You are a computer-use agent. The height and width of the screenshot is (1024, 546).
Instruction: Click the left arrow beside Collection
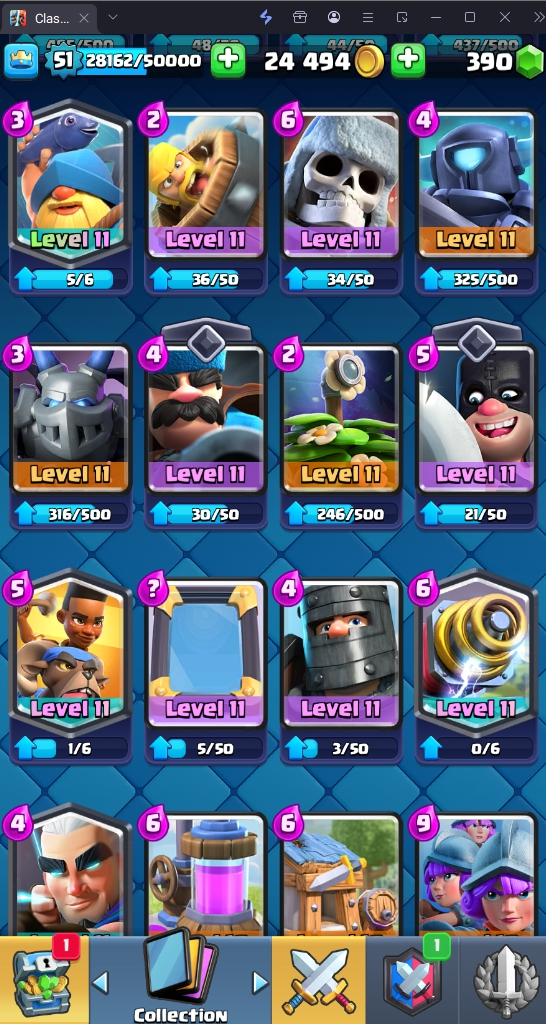click(x=100, y=982)
